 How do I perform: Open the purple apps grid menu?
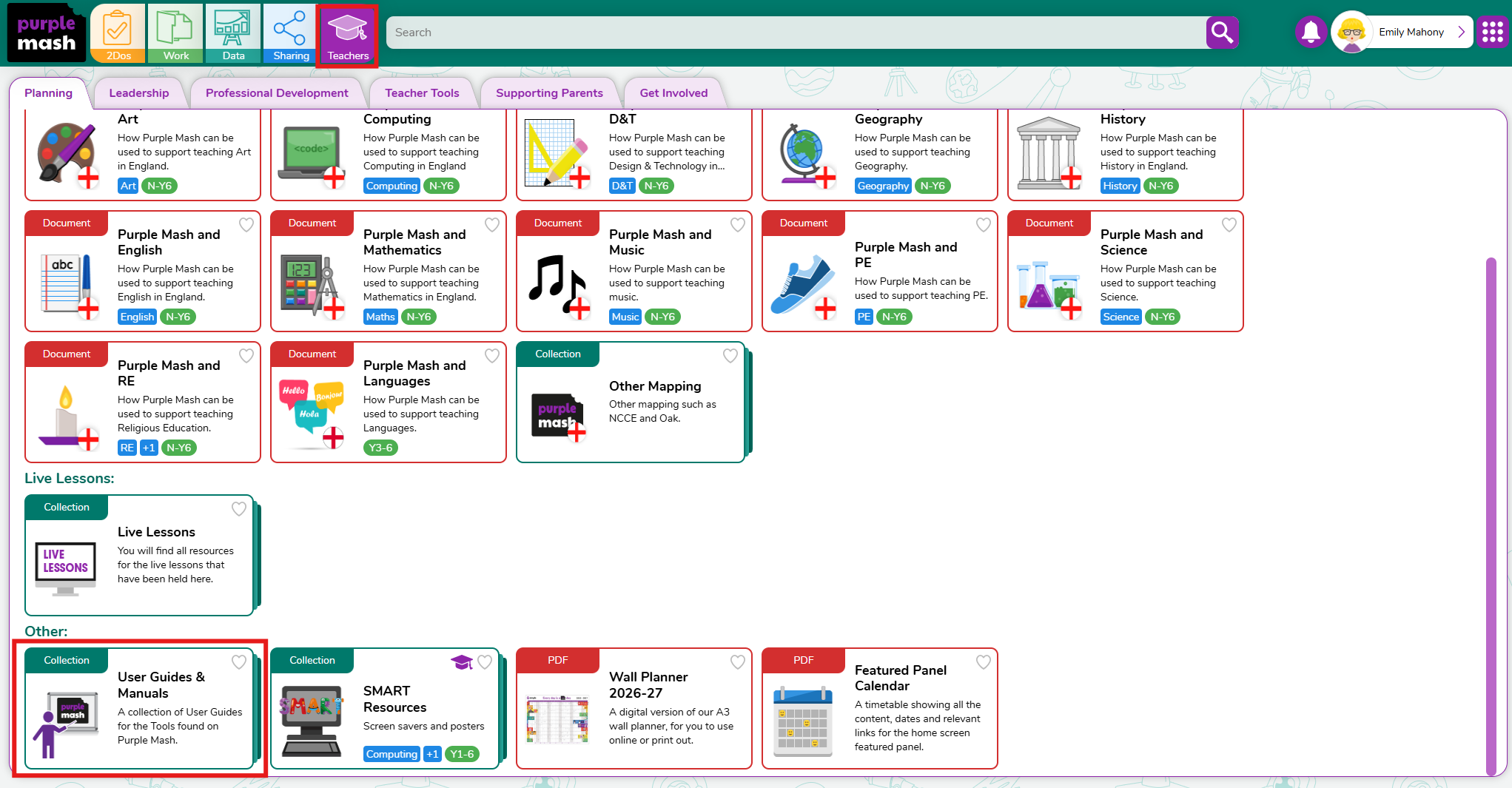point(1493,33)
